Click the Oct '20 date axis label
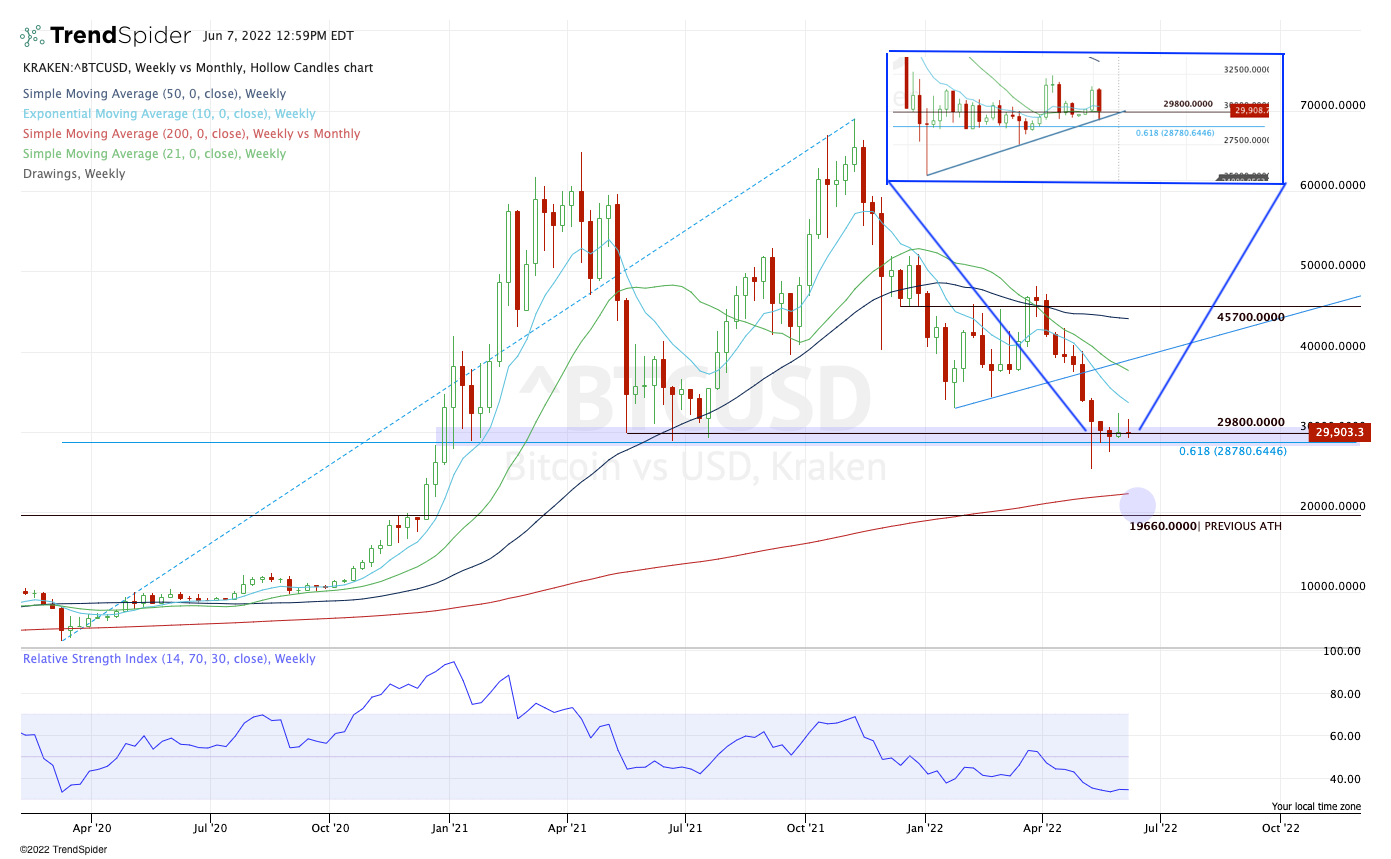 coord(330,828)
